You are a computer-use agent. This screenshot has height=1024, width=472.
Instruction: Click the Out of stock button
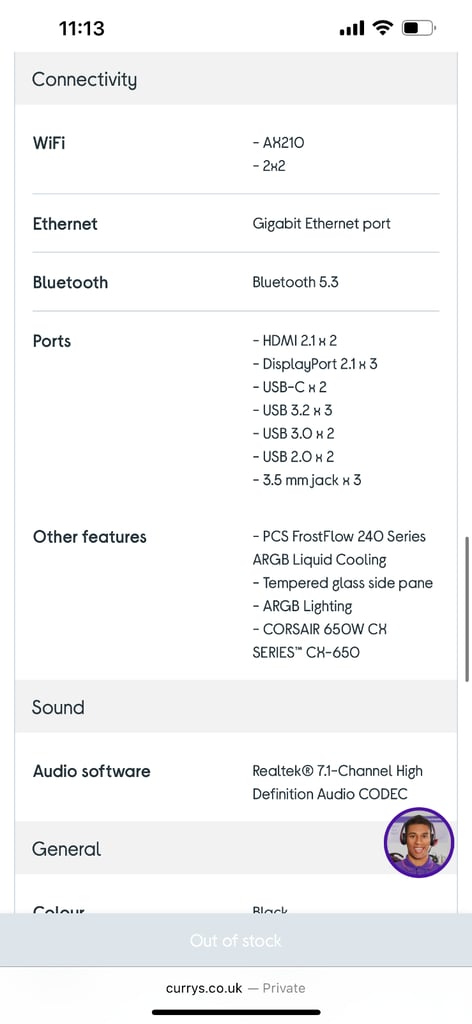(x=236, y=940)
